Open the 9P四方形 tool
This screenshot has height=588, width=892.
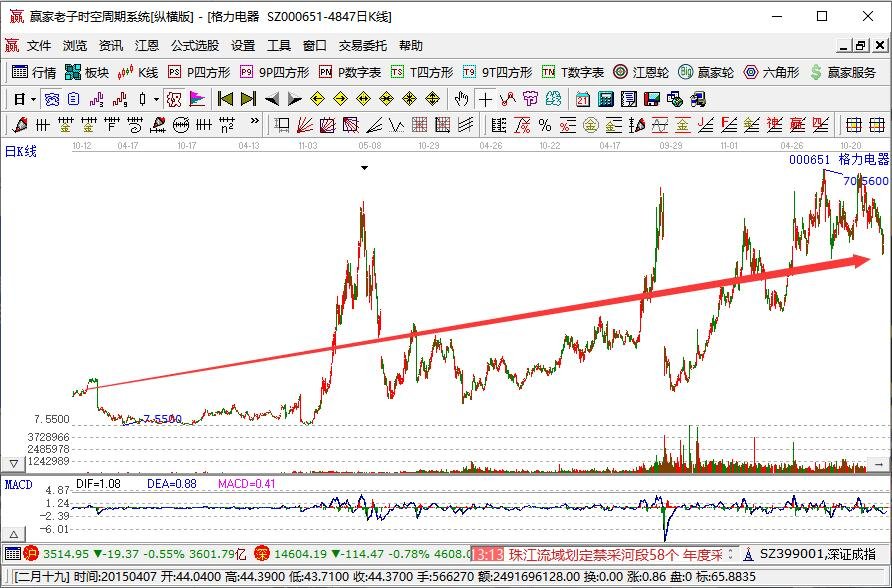click(x=275, y=72)
